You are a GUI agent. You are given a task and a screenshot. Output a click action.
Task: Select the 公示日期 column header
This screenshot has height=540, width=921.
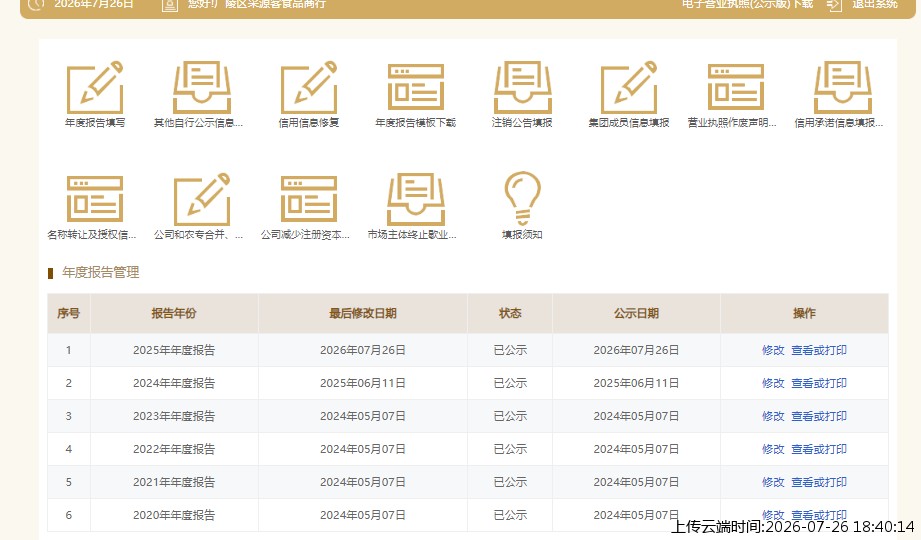pos(636,313)
